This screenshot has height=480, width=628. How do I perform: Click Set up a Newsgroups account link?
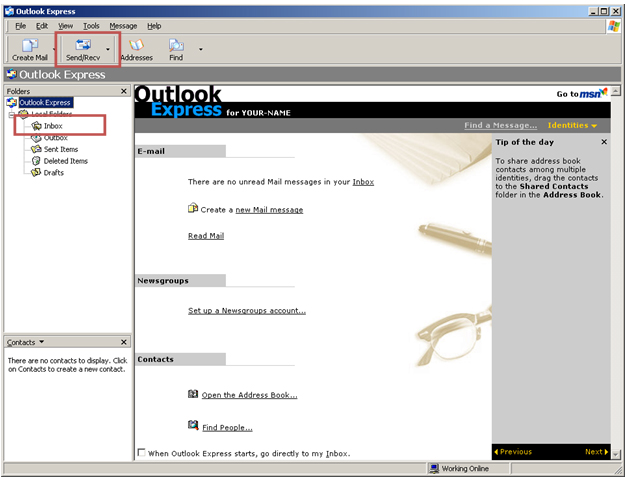tap(247, 311)
